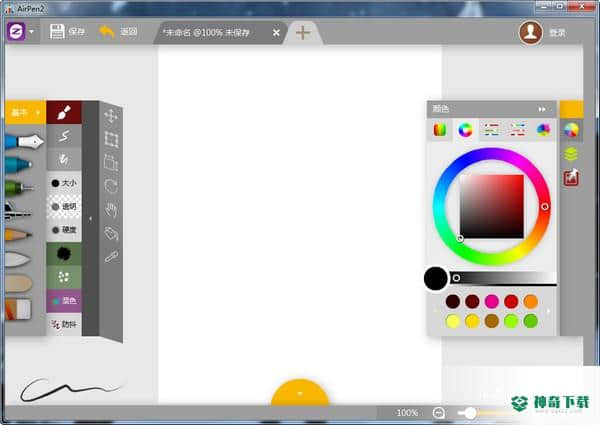Open the purple AirPen app menu dropdown
This screenshot has height=425, width=600.
click(21, 31)
